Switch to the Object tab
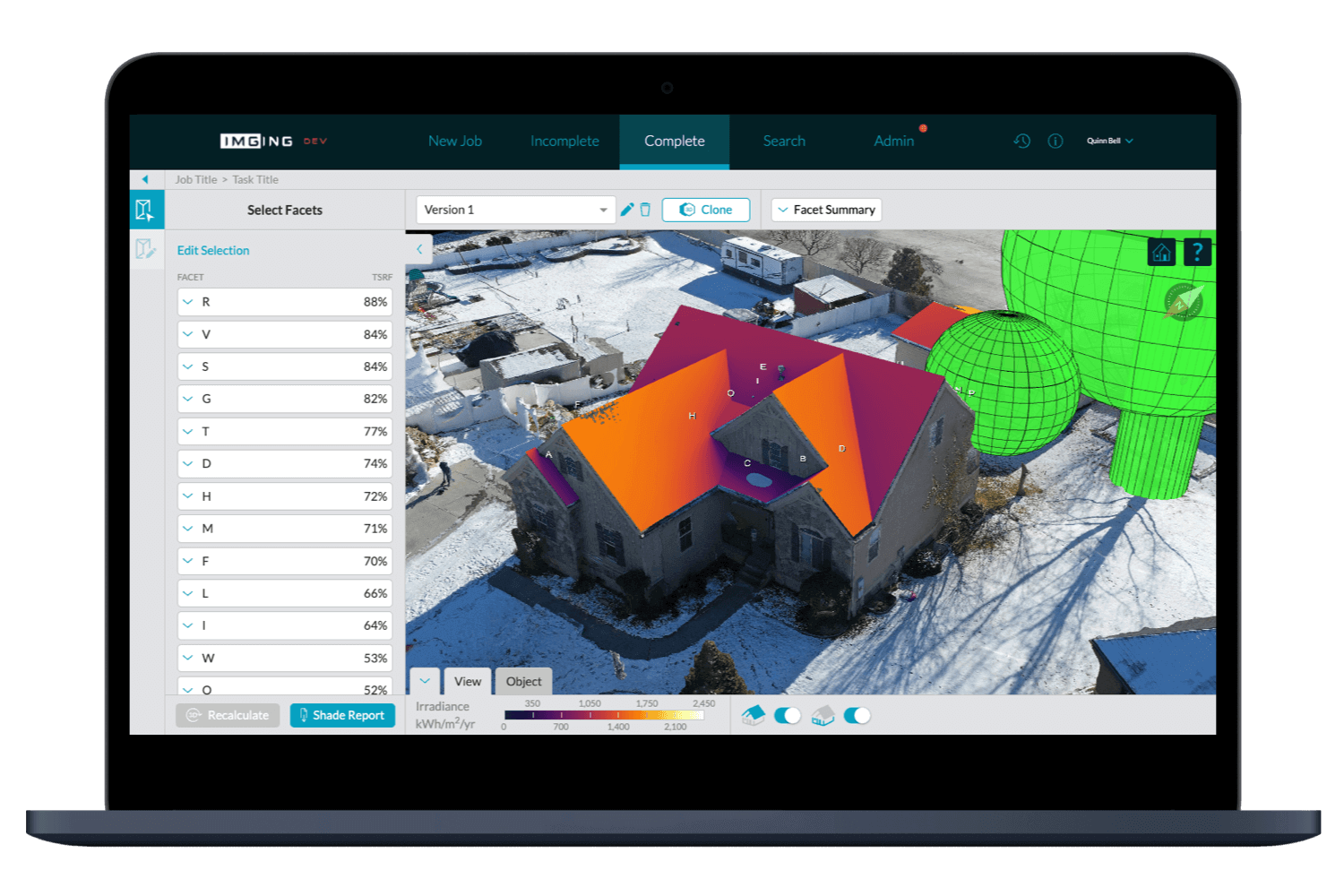 click(x=523, y=681)
